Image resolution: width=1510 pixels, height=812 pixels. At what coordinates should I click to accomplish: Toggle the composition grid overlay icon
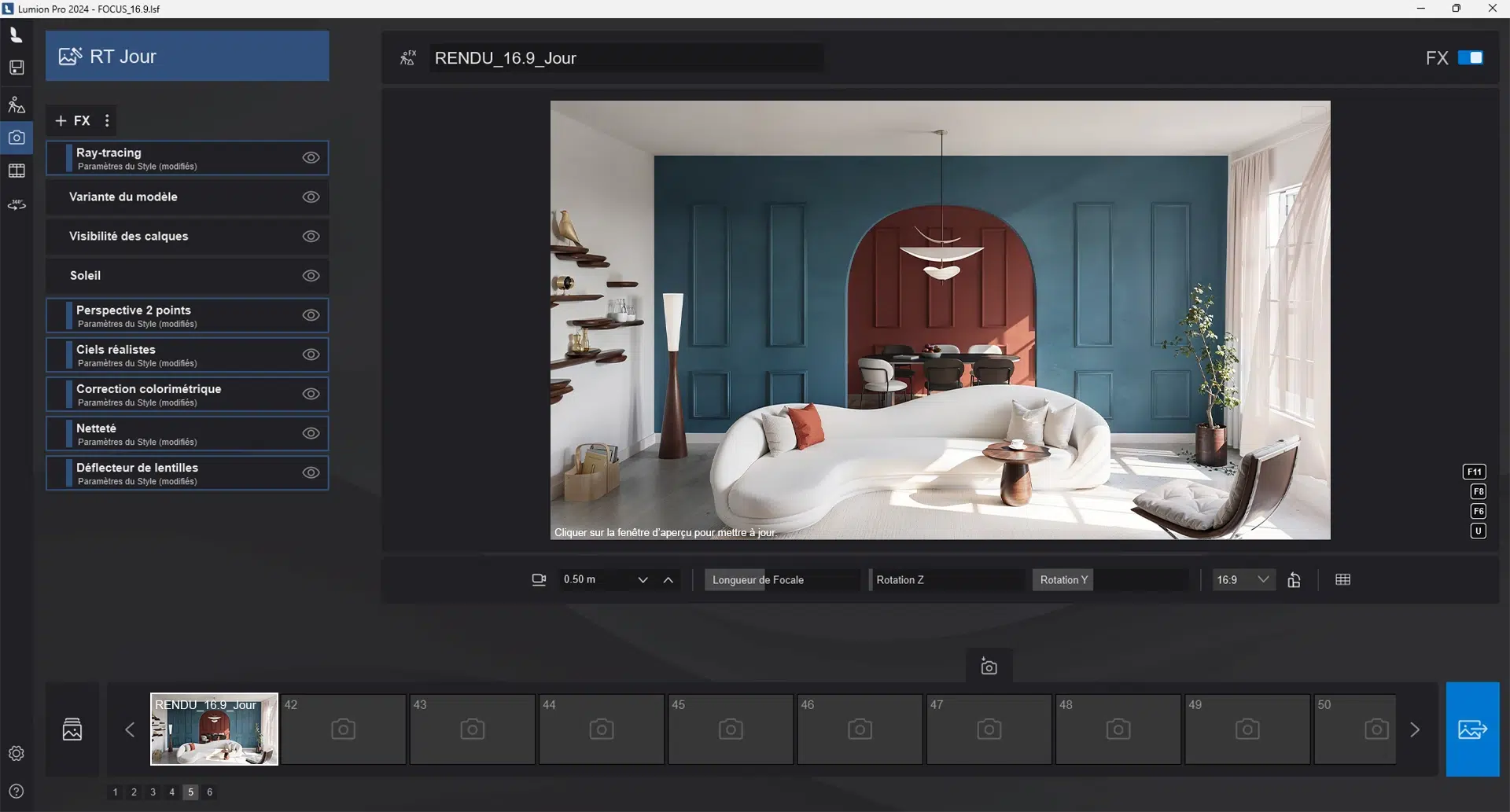point(1342,580)
